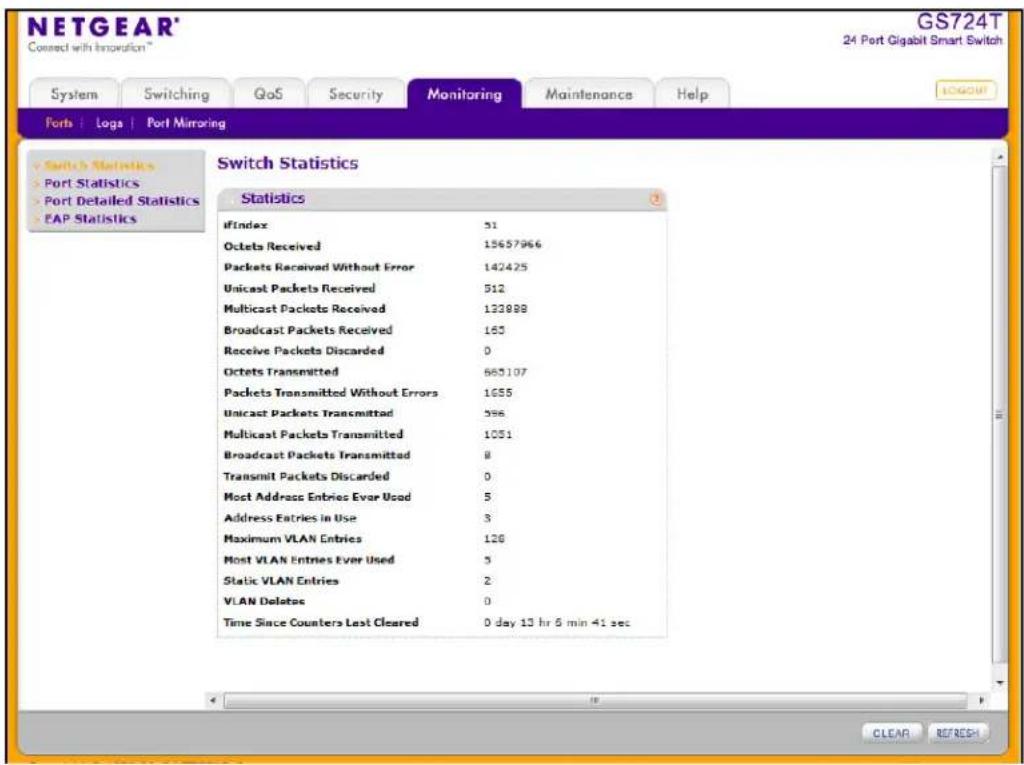Click the horizontal scrollbar right arrow
This screenshot has width=1024, height=765.
(x=981, y=701)
